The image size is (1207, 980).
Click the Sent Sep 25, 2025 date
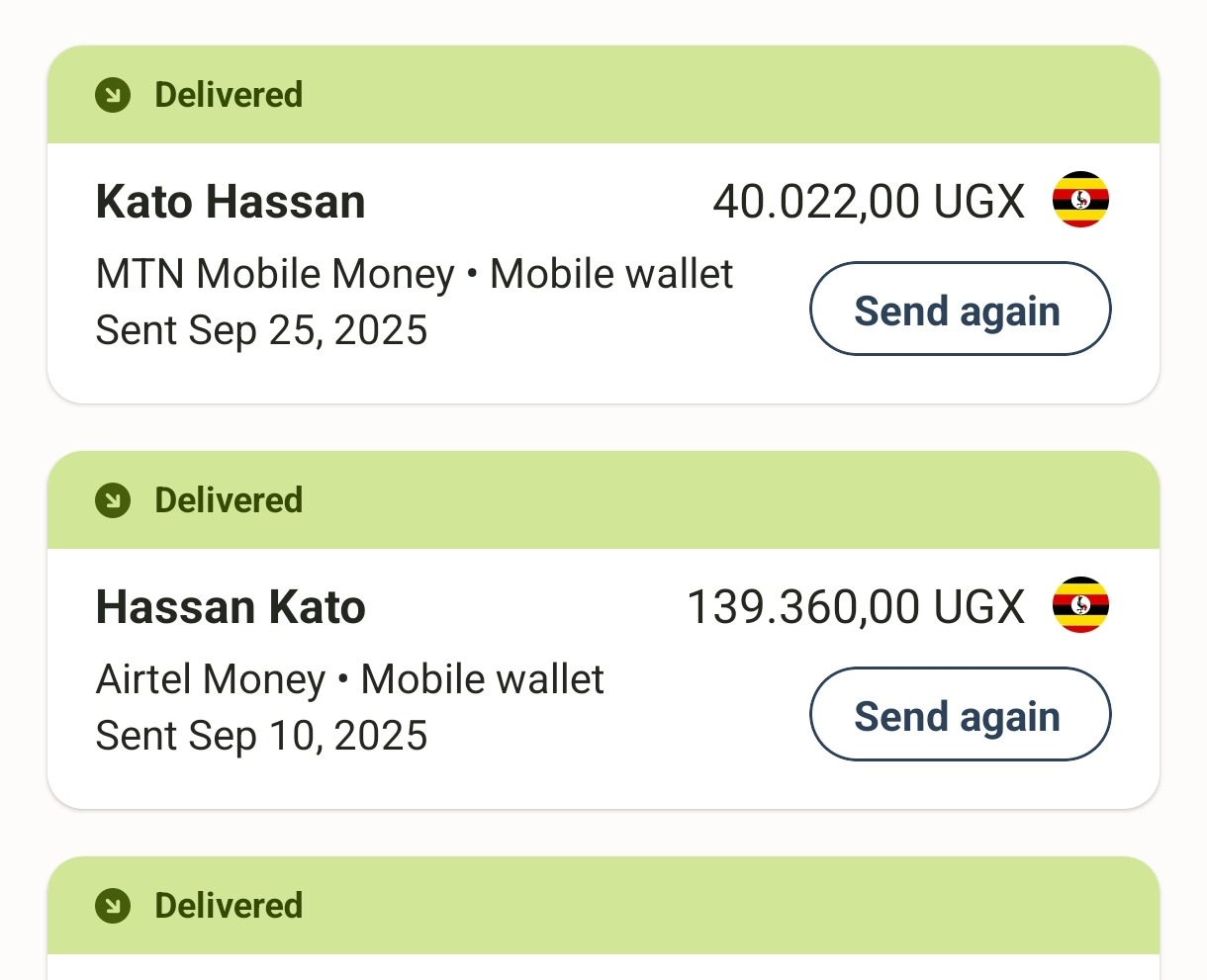(x=261, y=330)
